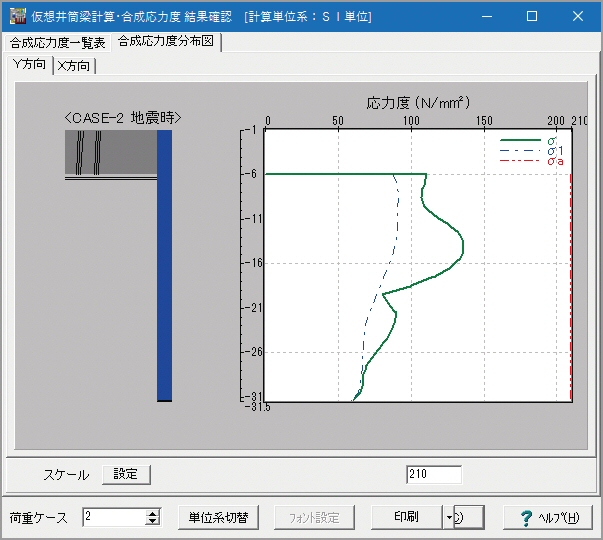Viewport: 603px width, 540px height.
Task: Minimize the 結果確認 window
Action: [487, 16]
